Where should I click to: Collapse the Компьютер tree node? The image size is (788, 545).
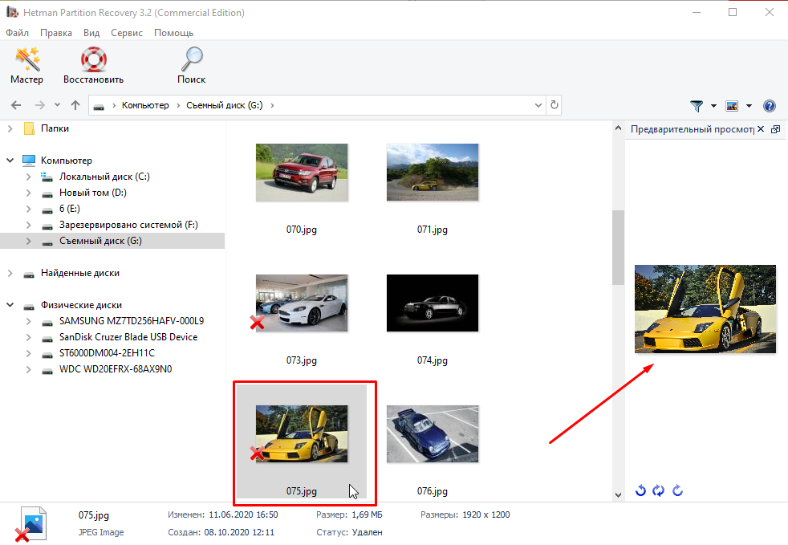coord(10,160)
